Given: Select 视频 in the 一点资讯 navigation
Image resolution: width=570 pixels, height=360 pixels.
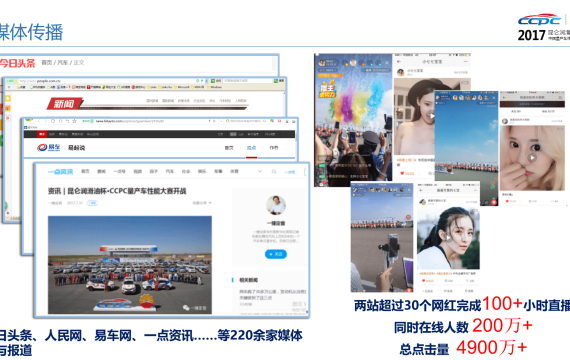Looking at the screenshot, I should pos(137,171).
